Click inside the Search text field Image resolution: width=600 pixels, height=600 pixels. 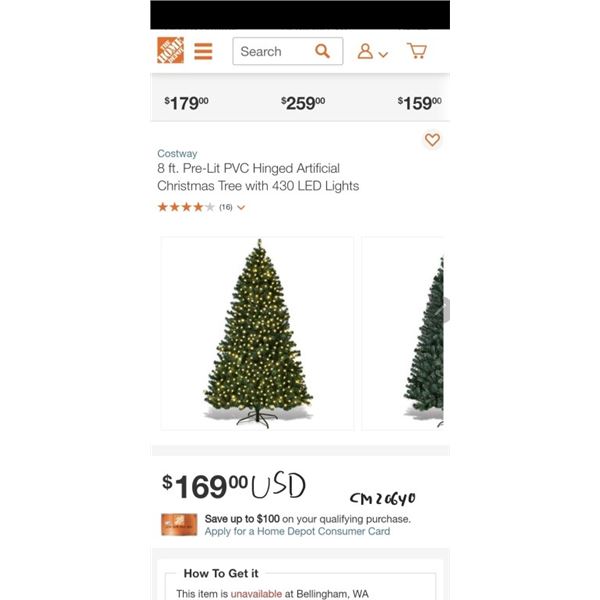pyautogui.click(x=273, y=51)
